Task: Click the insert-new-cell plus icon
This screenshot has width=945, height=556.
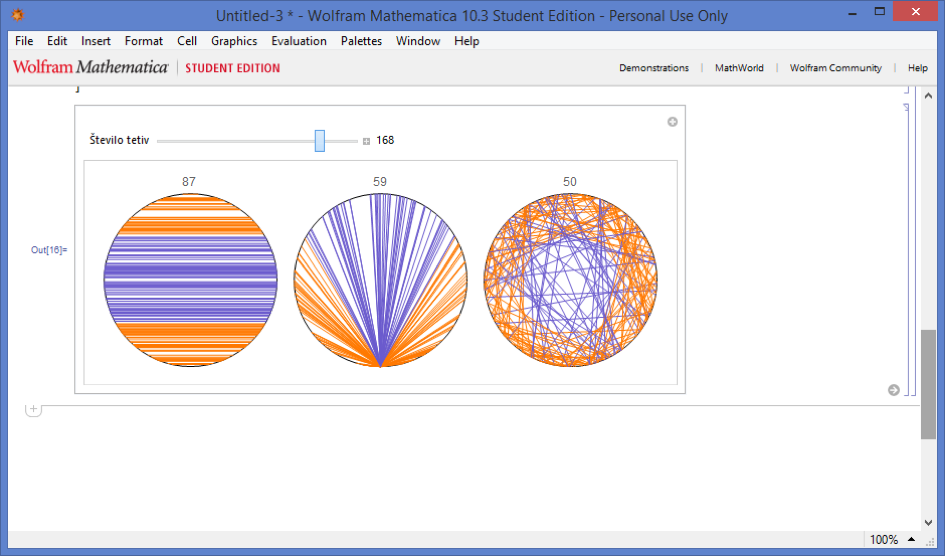Action: [x=33, y=409]
